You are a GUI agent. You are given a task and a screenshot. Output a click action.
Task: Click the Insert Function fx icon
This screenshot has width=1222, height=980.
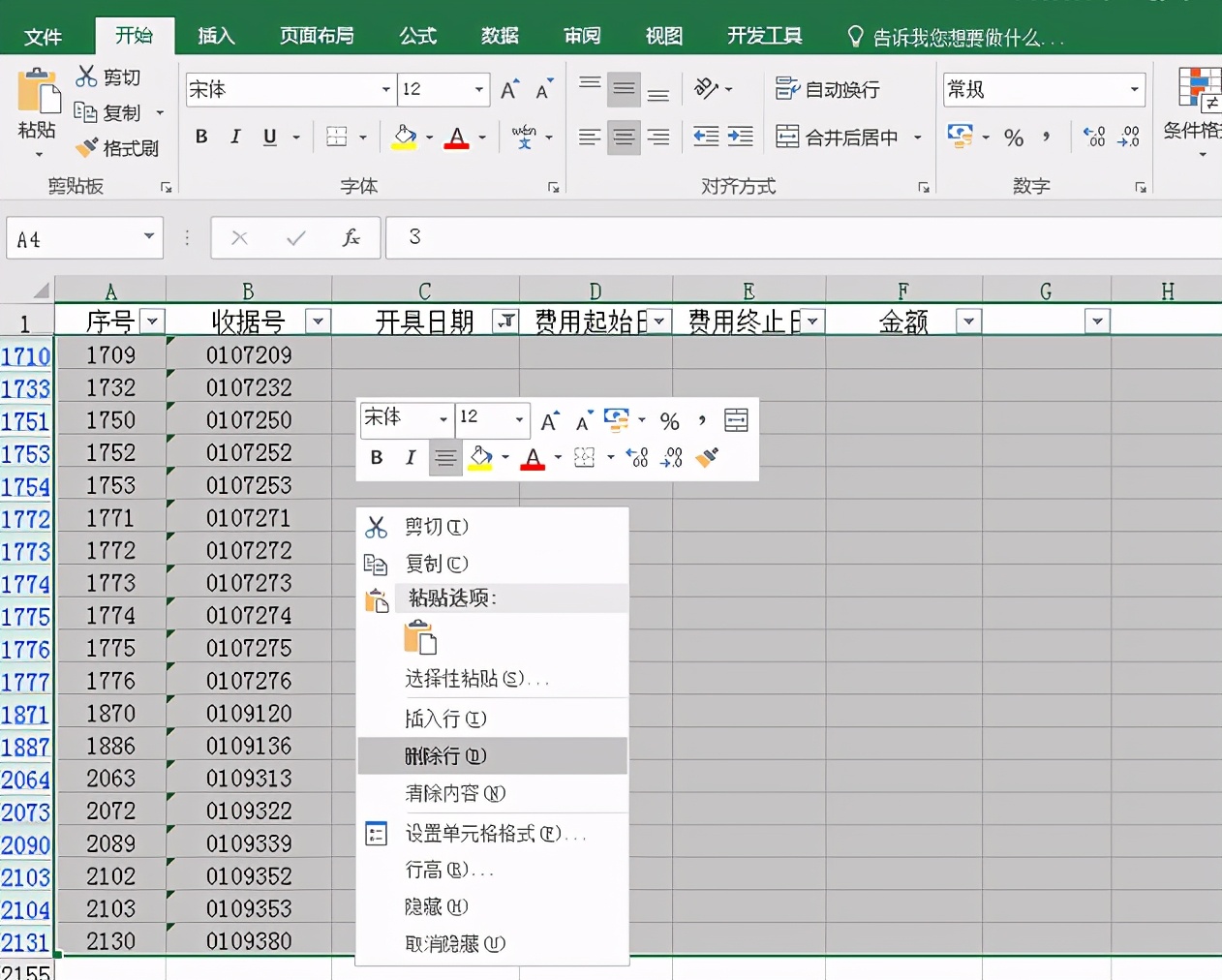point(351,237)
